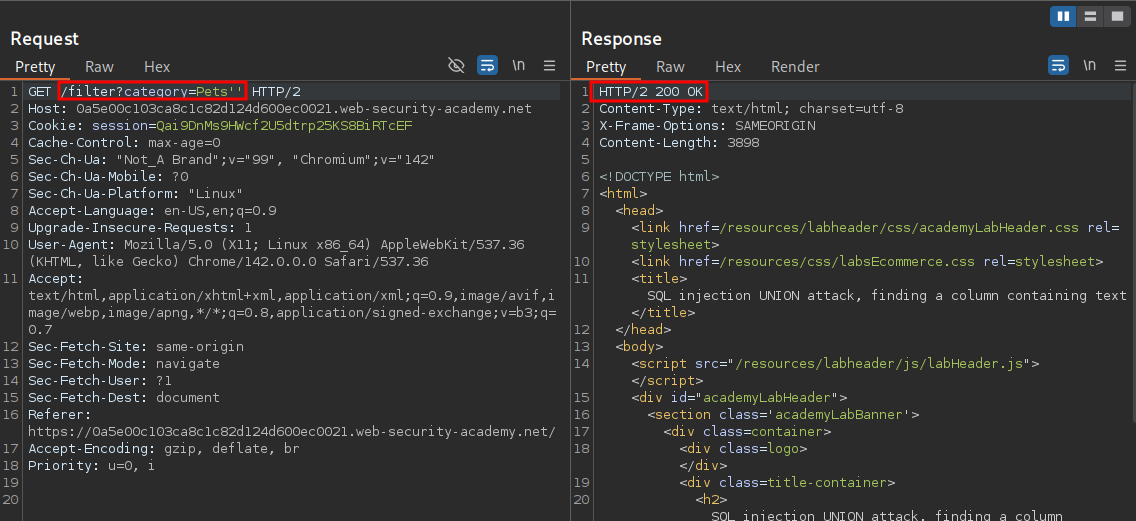Switch to top-bottom stacked layout

click(x=1089, y=16)
